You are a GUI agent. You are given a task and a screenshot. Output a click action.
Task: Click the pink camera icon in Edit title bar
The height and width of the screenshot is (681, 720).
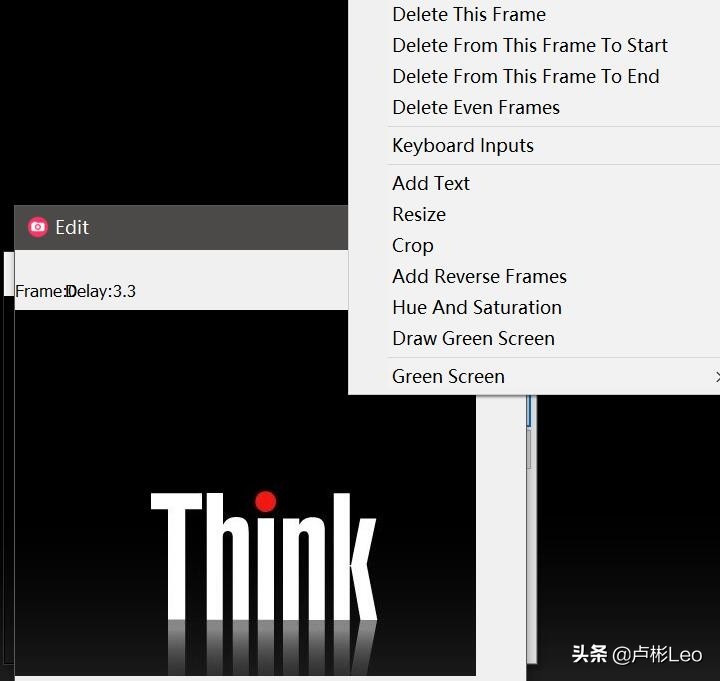(38, 227)
